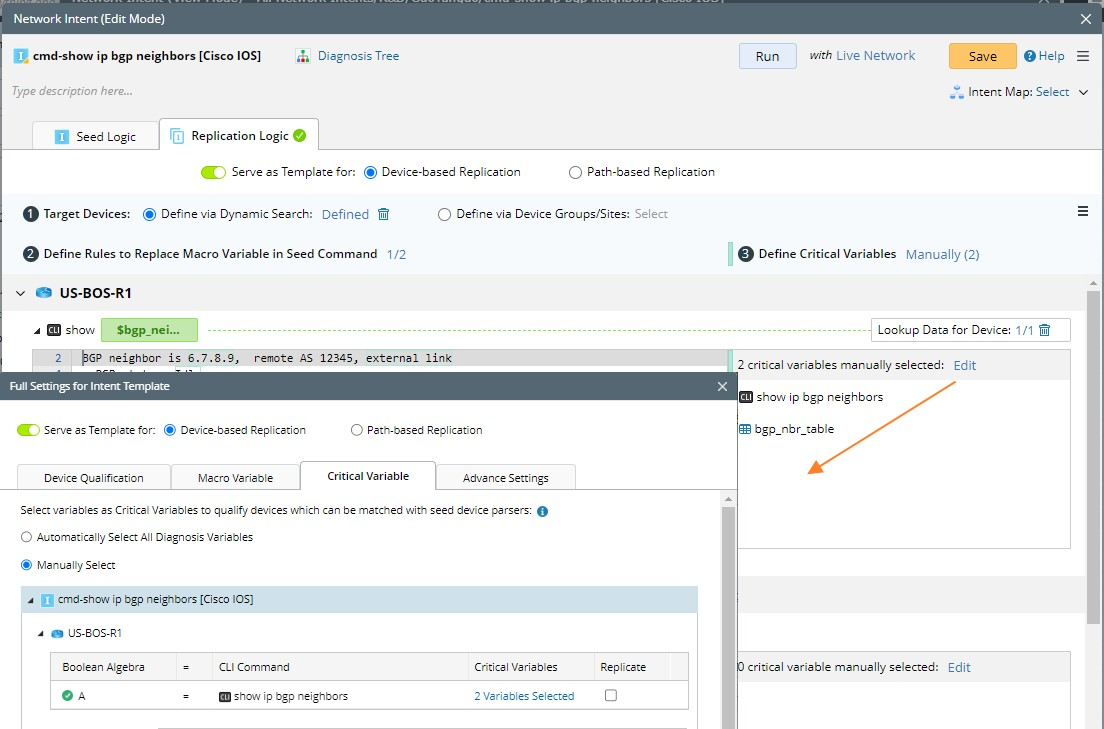The height and width of the screenshot is (729, 1104).
Task: Open the 2 Variables Selected link
Action: pyautogui.click(x=524, y=696)
